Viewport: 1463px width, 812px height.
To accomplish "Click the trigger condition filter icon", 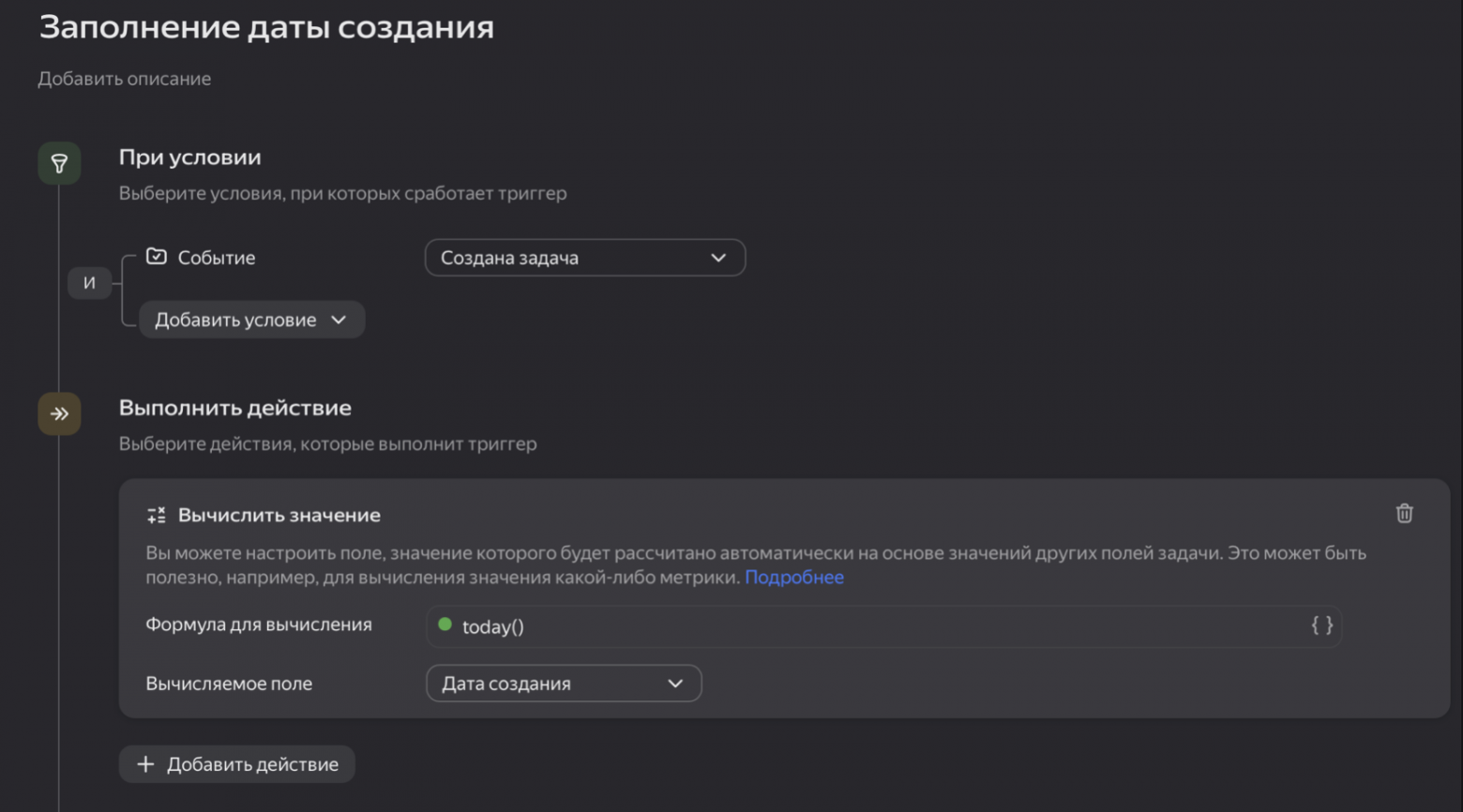I will point(59,162).
